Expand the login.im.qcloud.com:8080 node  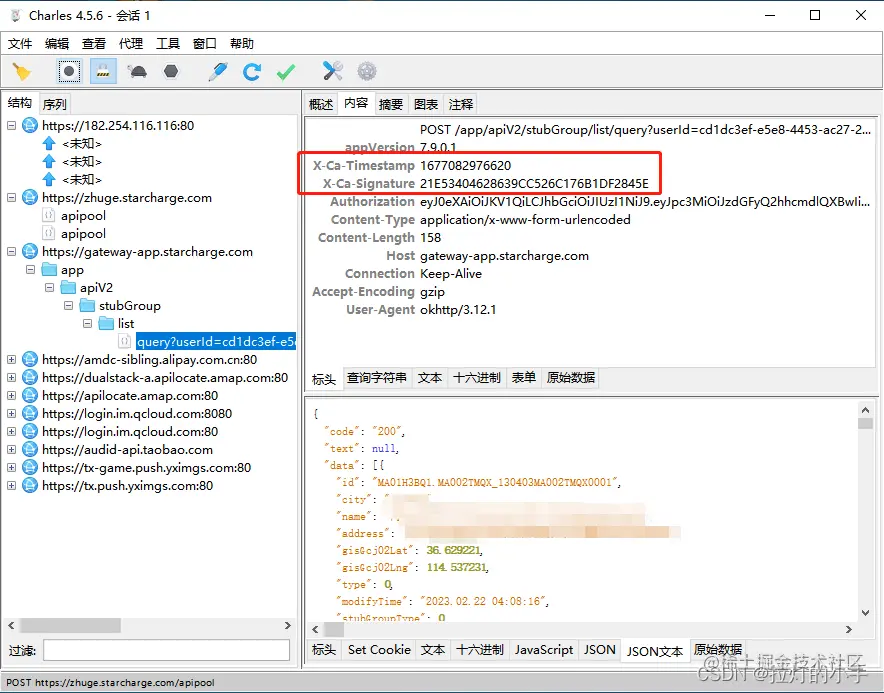[x=11, y=413]
